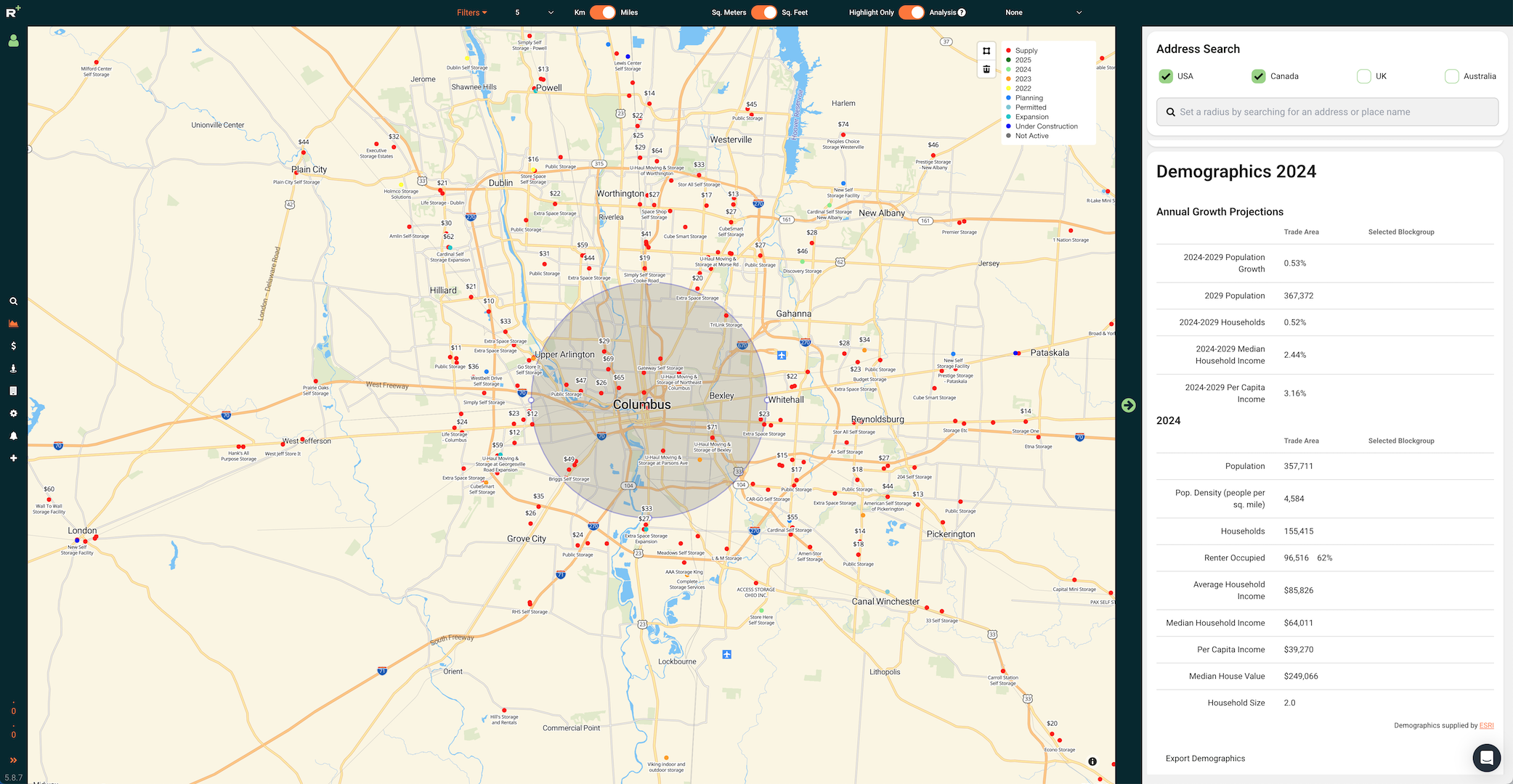Viewport: 1513px width, 784px height.
Task: Click the Grove City label on map
Action: point(527,539)
